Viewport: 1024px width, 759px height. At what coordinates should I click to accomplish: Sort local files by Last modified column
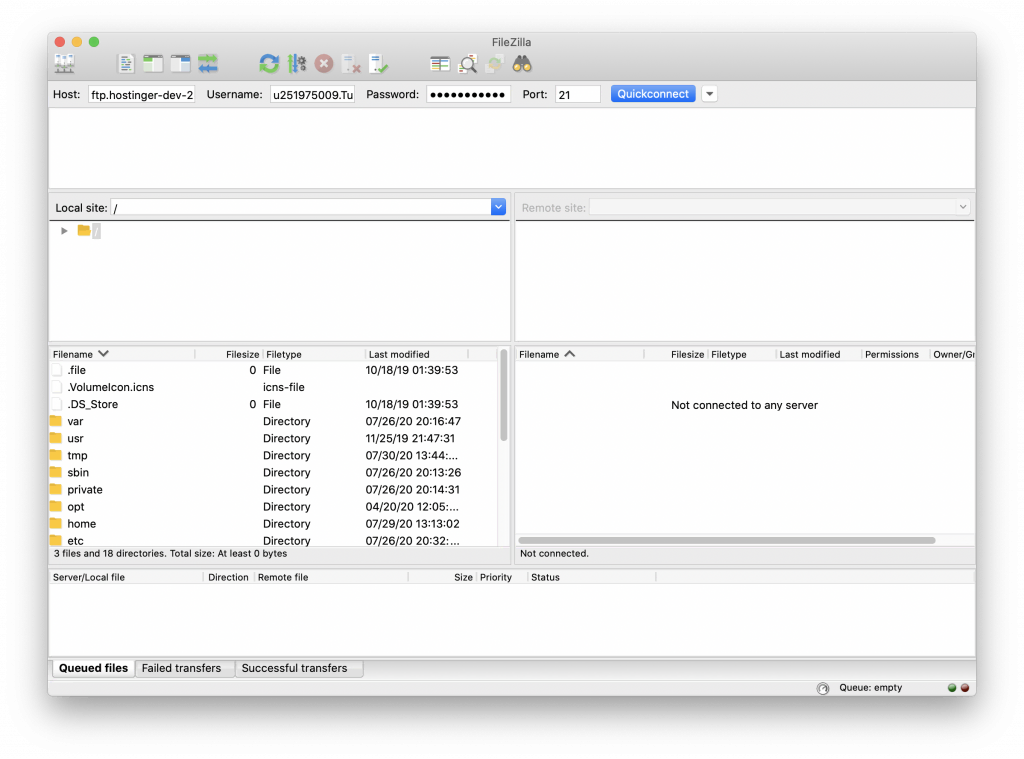pyautogui.click(x=398, y=353)
